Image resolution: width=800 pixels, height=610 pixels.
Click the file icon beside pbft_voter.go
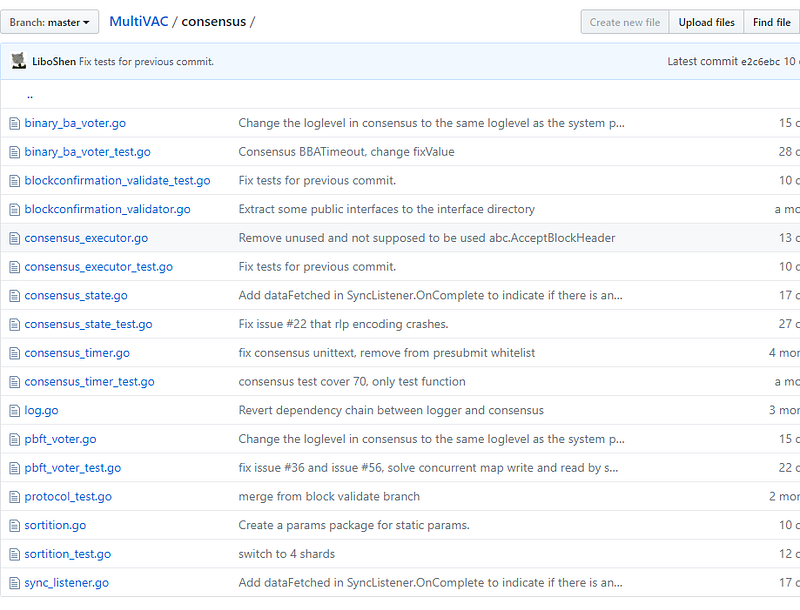(x=15, y=440)
